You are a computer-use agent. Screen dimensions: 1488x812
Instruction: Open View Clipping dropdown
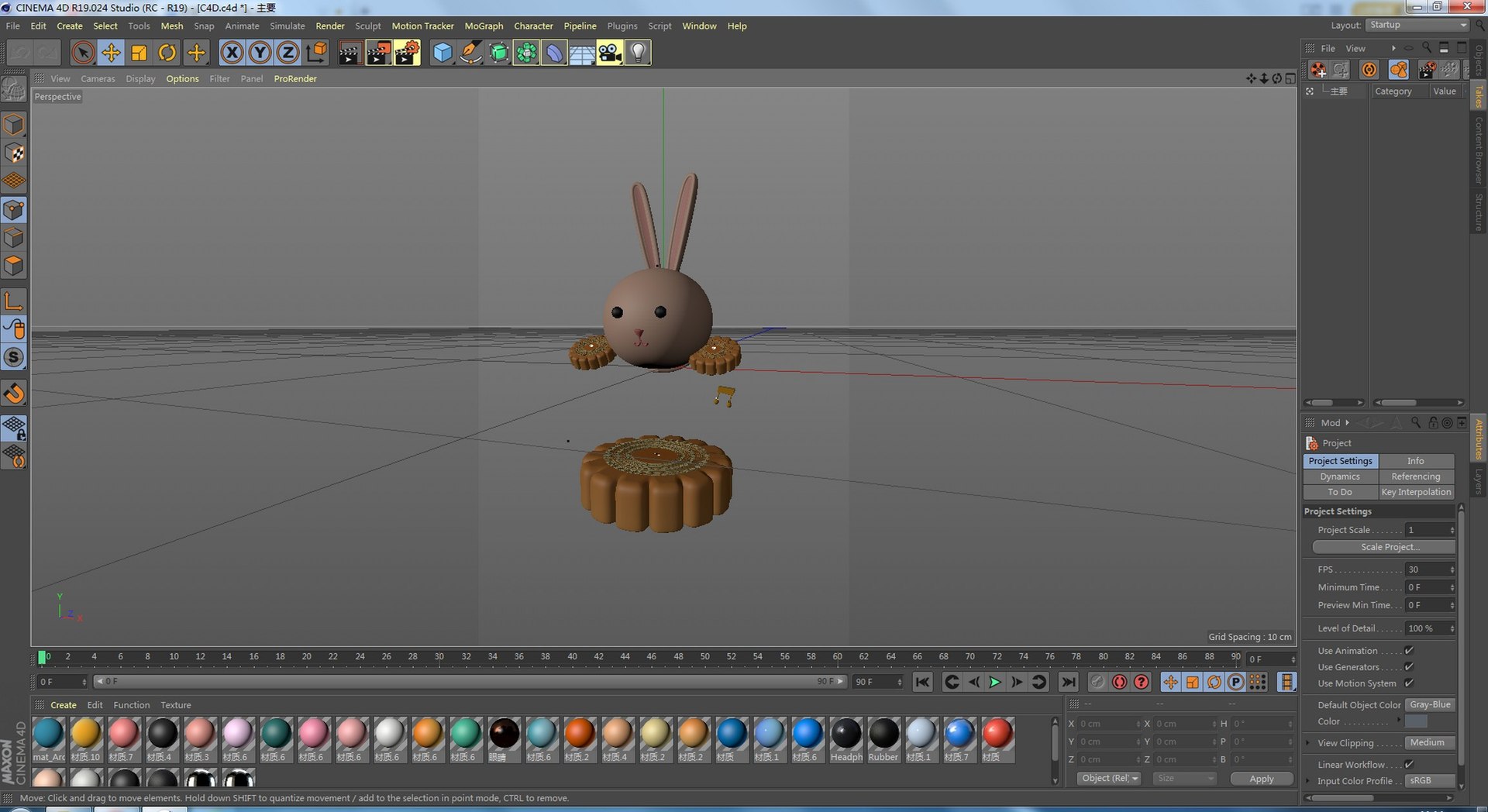pos(1430,743)
